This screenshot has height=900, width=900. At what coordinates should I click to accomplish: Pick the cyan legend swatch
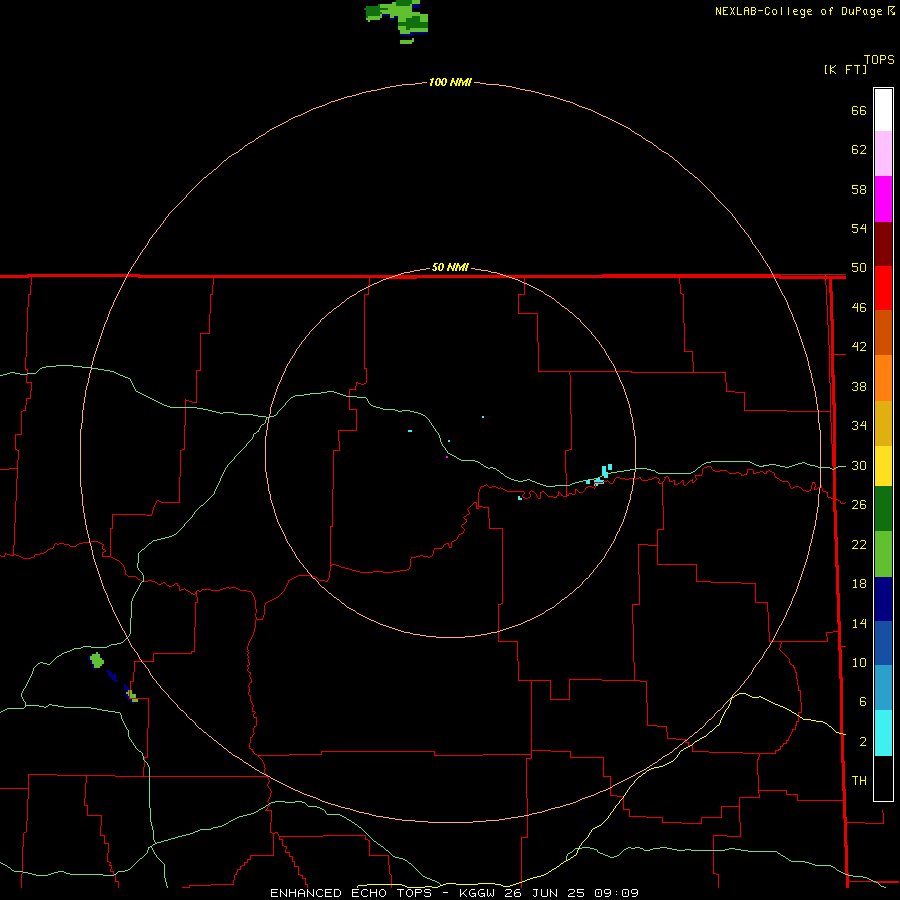coord(883,732)
